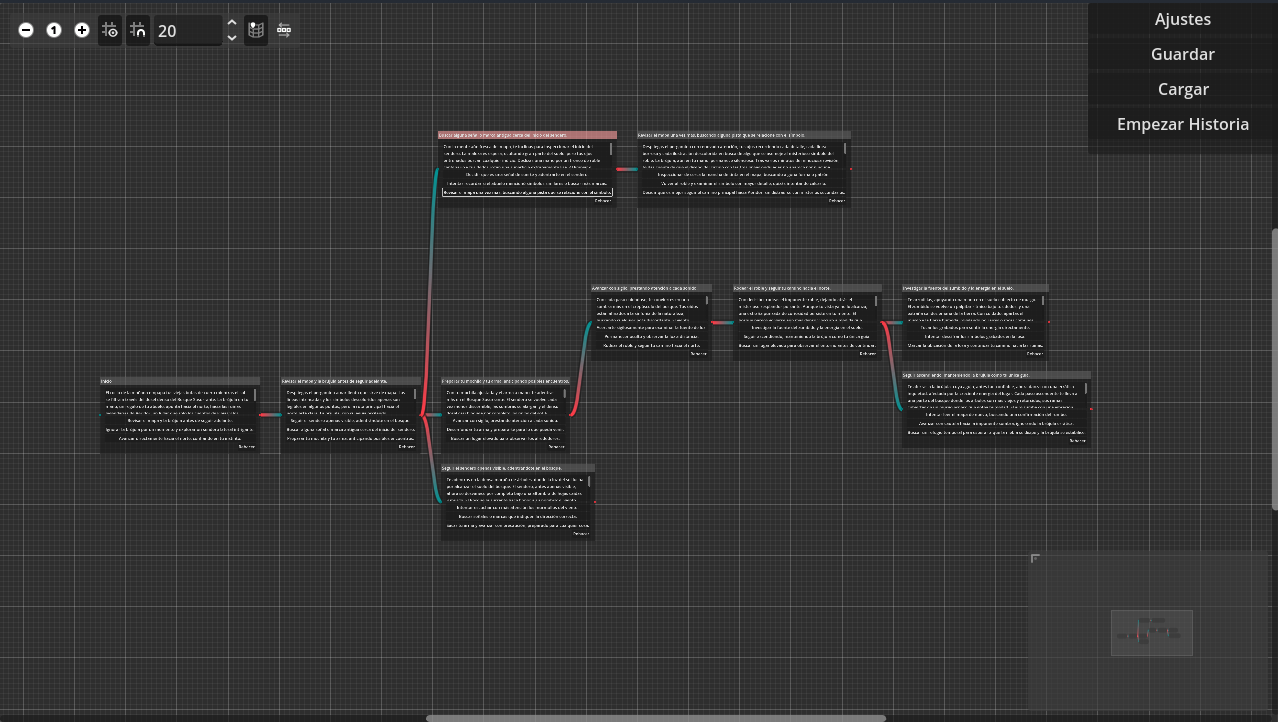Toggle grid snapping magnet icon
The image size is (1278, 722).
[138, 31]
